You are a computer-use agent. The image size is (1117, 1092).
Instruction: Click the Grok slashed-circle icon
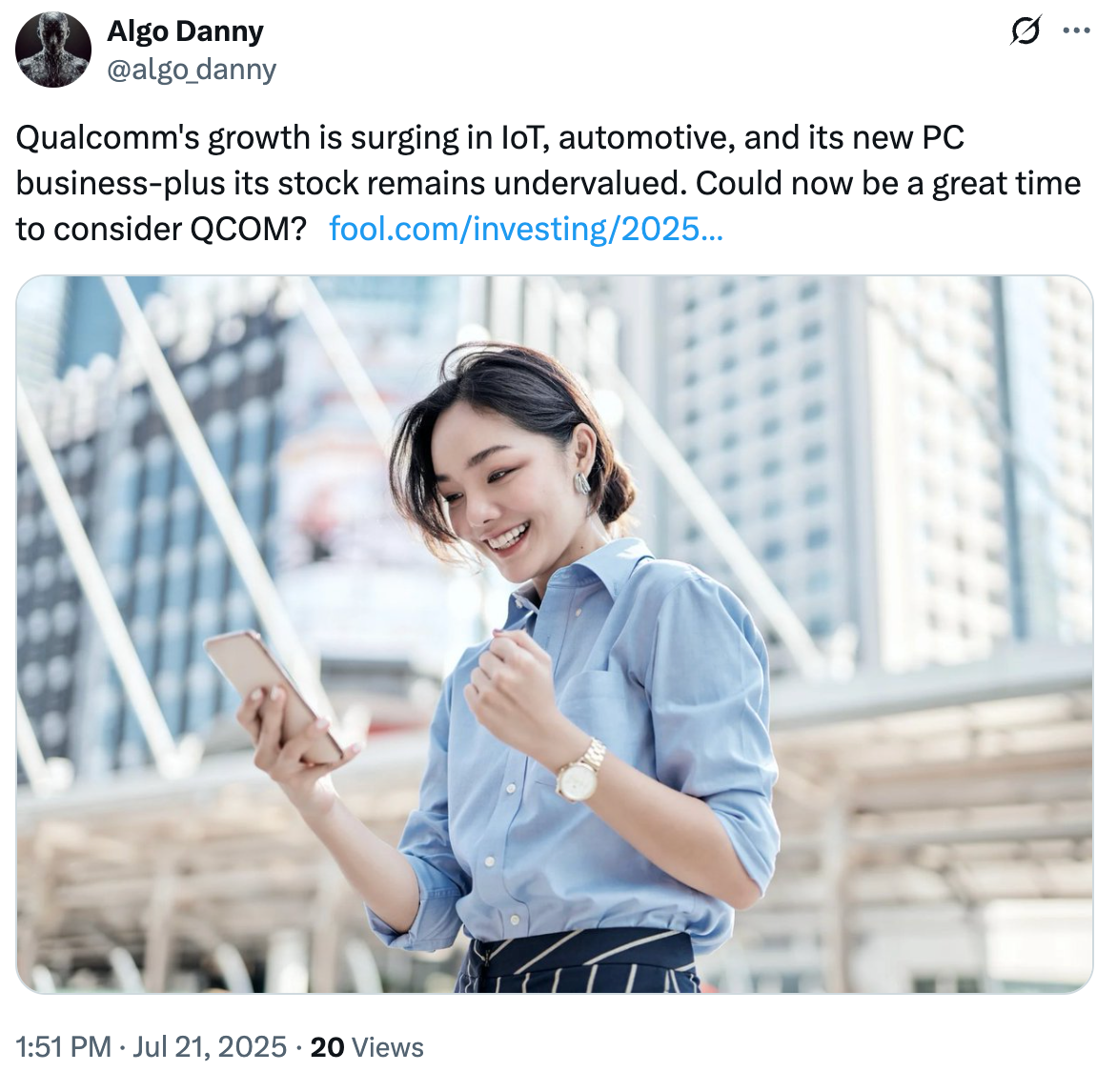coord(1026,30)
